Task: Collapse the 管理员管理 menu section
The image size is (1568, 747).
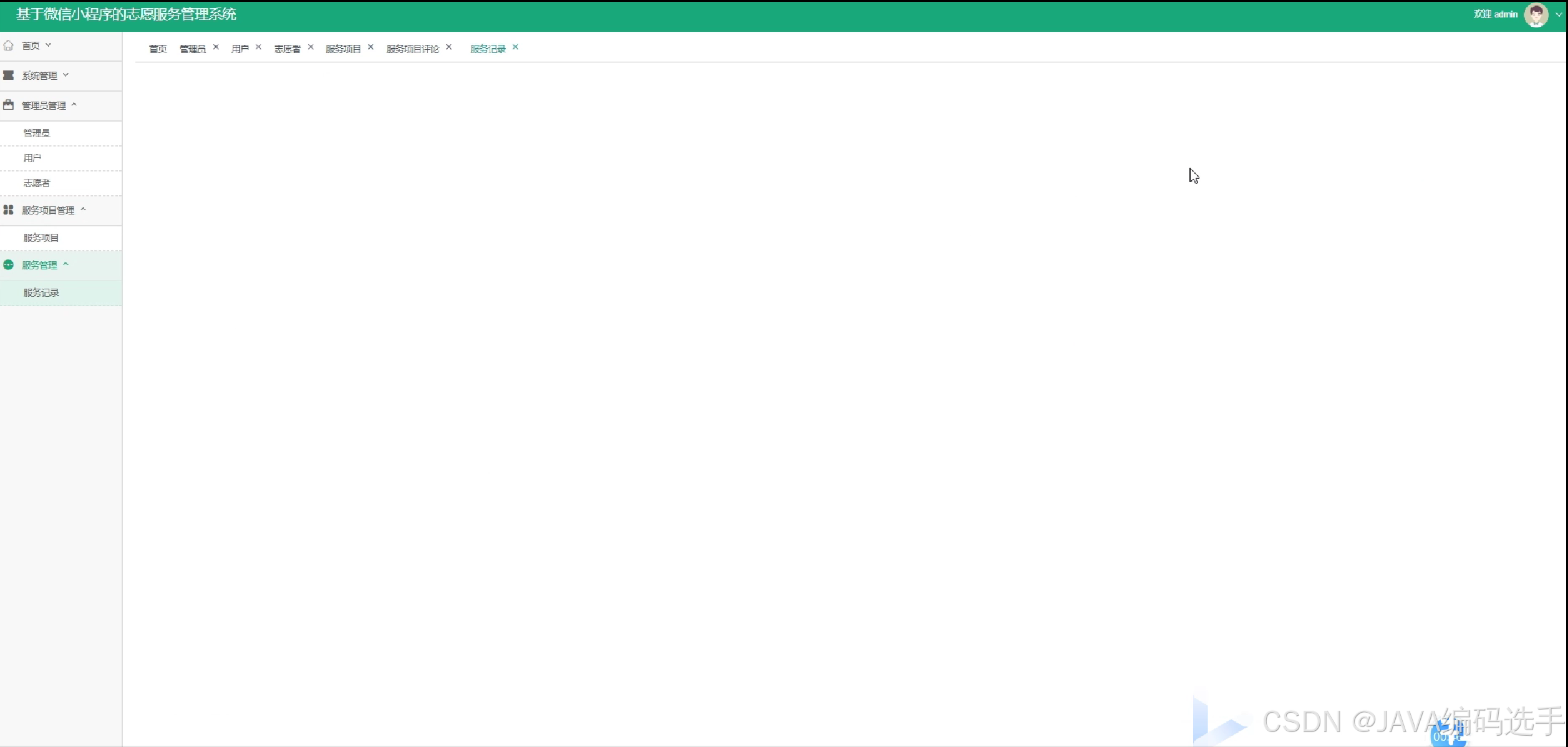Action: [x=74, y=105]
